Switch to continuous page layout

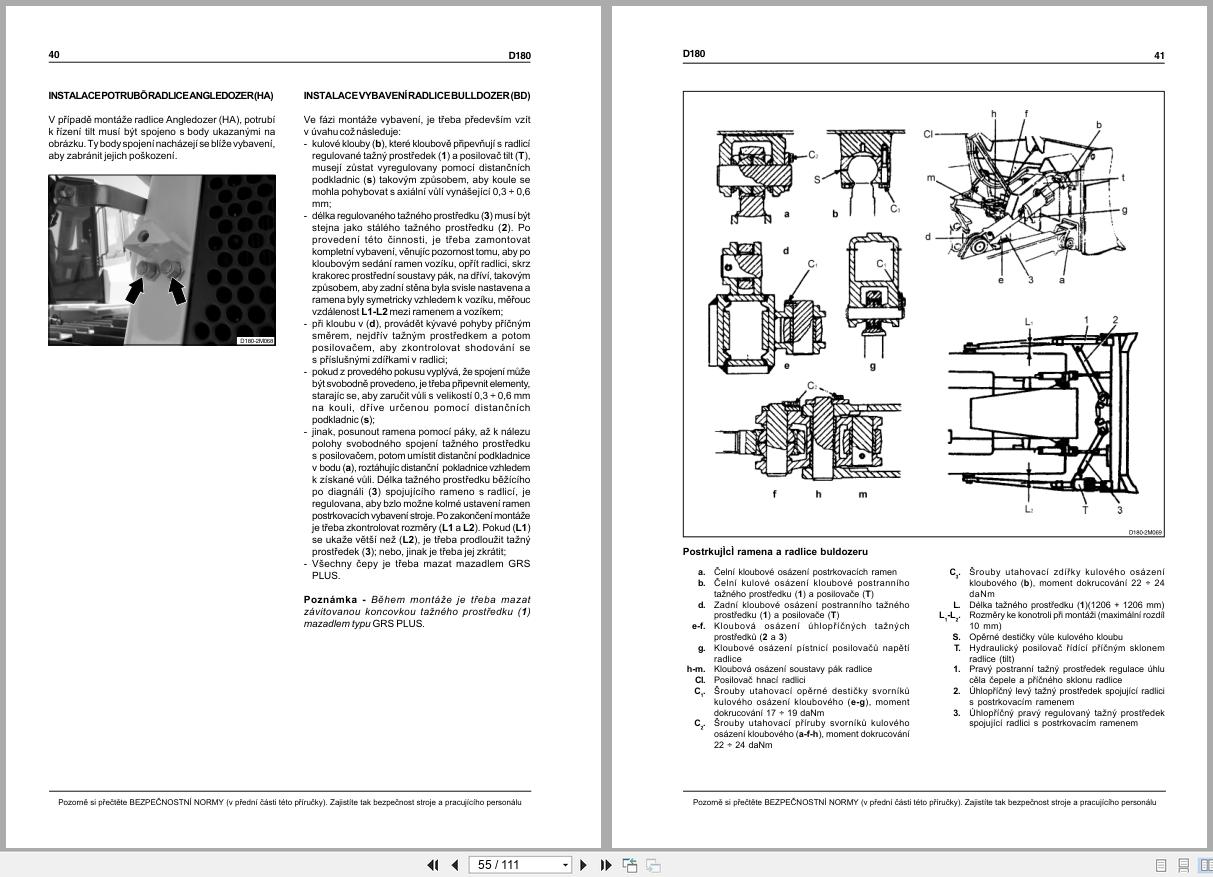point(1183,866)
